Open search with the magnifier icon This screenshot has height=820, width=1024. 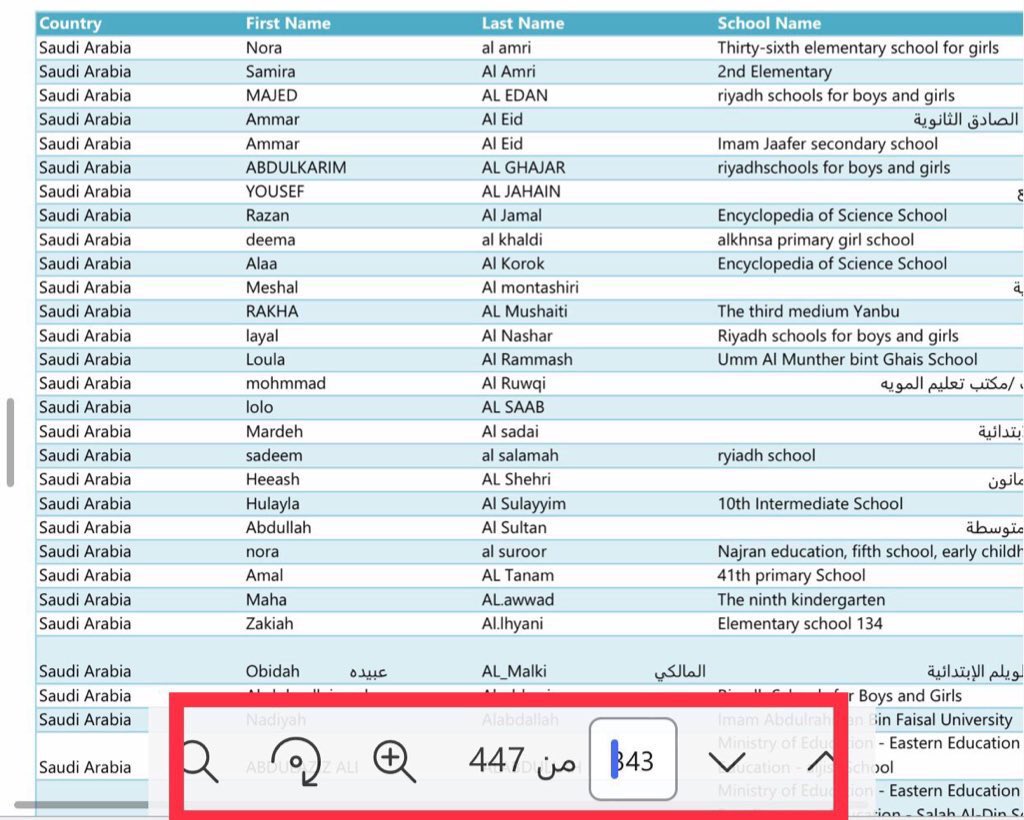pos(200,760)
